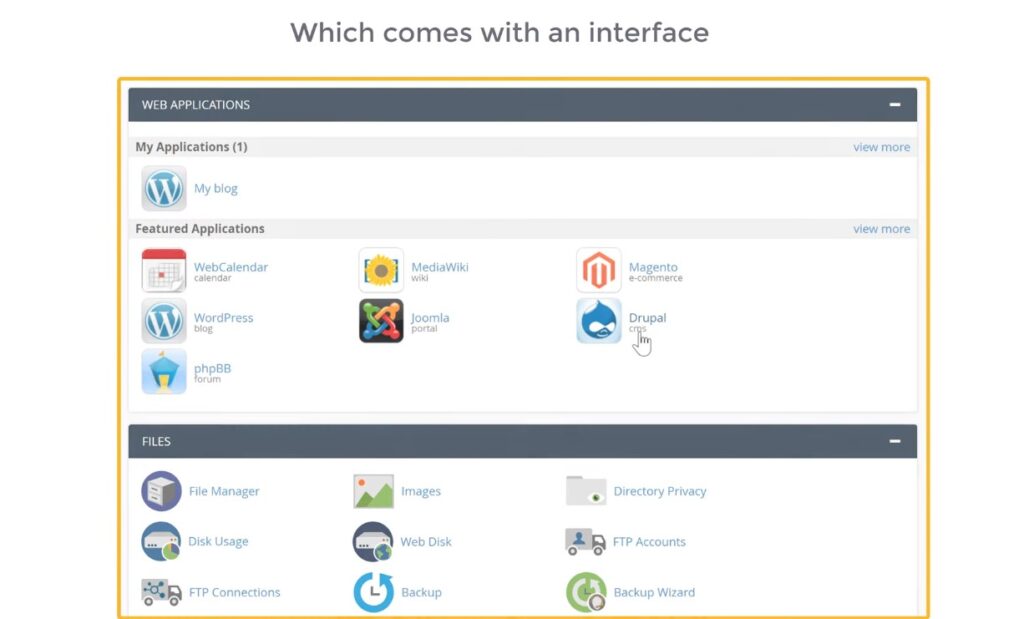The width and height of the screenshot is (1024, 619).
Task: Open the WebCalendar application icon
Action: (x=163, y=270)
